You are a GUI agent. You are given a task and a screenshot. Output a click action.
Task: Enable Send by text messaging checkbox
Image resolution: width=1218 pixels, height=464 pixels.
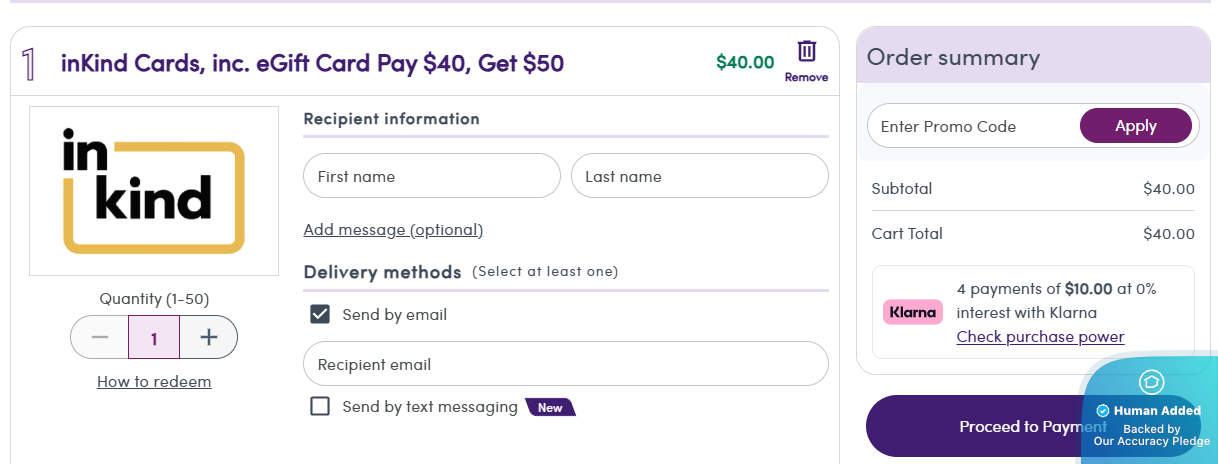tap(320, 407)
